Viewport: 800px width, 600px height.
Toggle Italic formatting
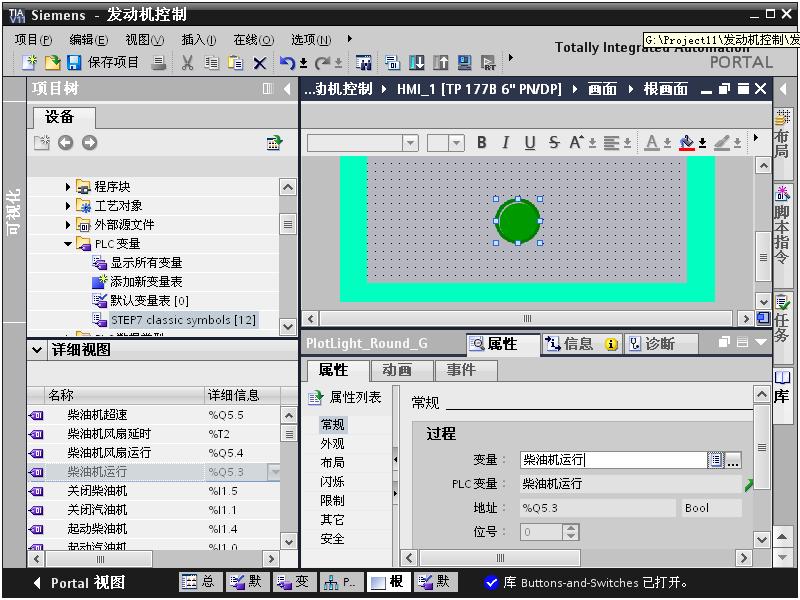(x=505, y=142)
